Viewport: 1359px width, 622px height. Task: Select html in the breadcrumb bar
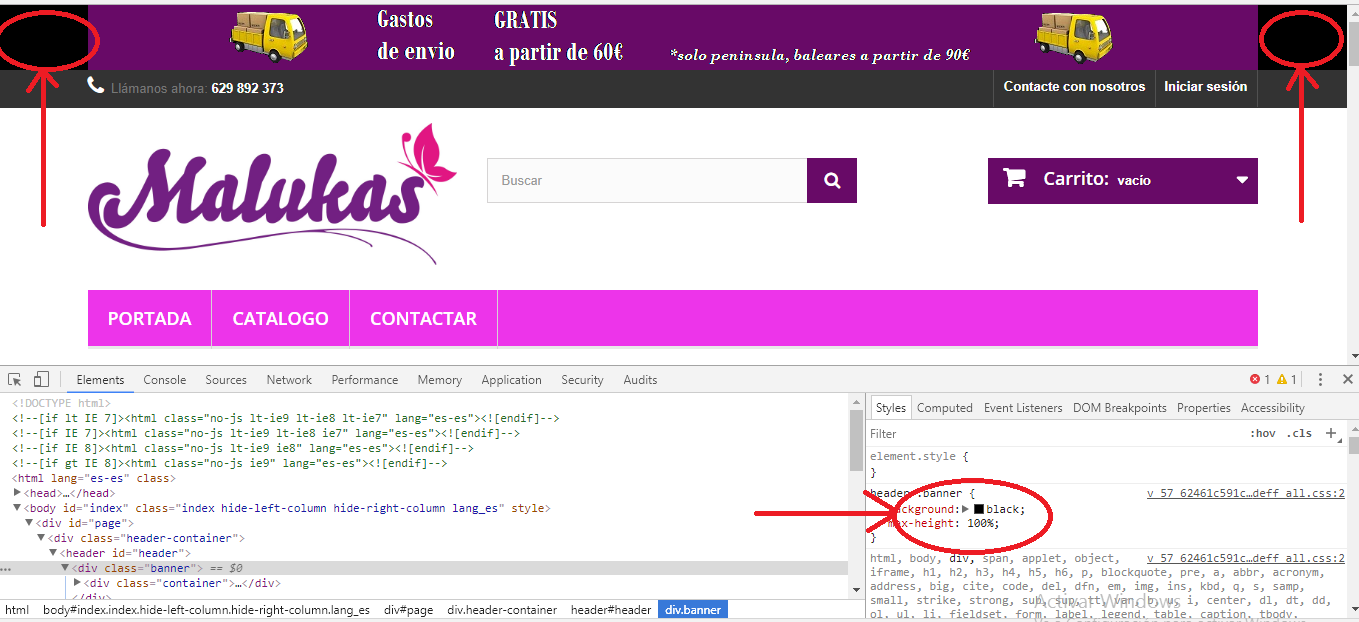coord(17,610)
